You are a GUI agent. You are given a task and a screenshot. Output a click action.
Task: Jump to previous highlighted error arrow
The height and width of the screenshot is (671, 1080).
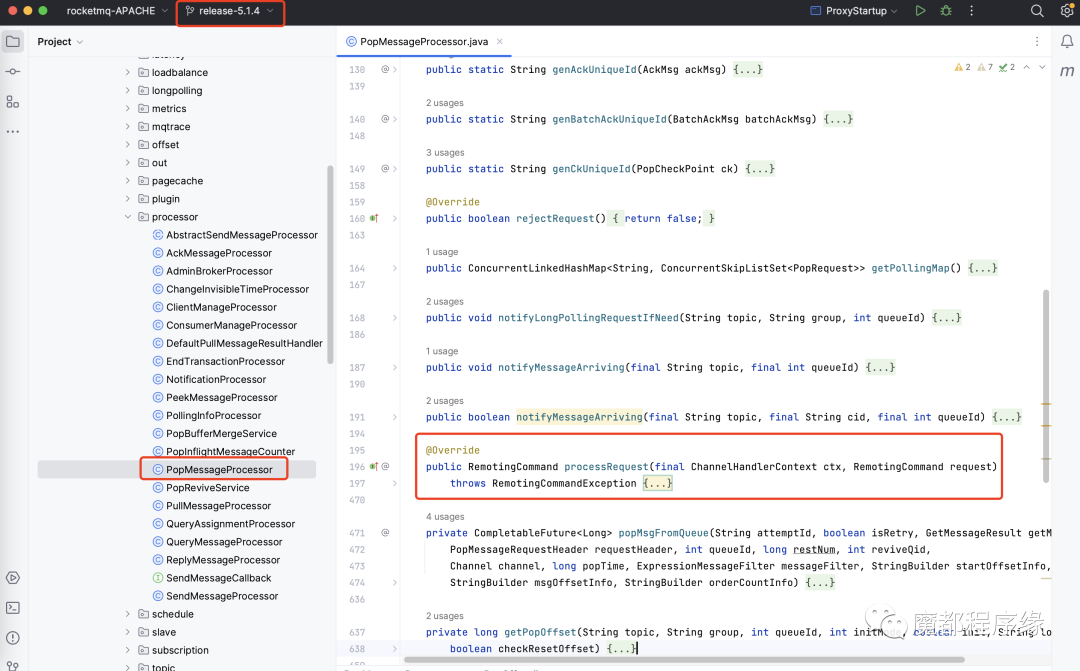1026,67
